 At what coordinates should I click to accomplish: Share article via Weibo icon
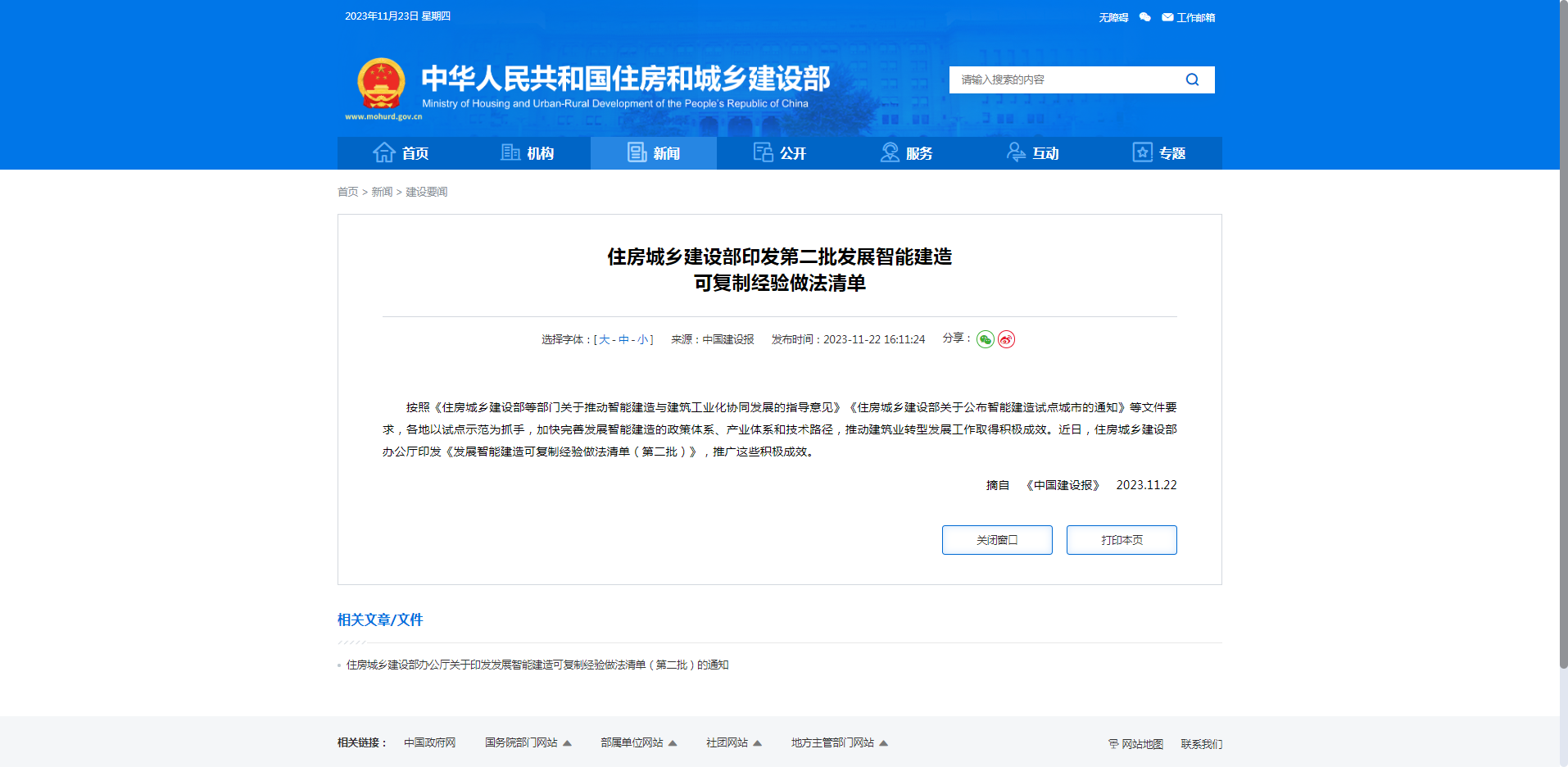click(1007, 339)
